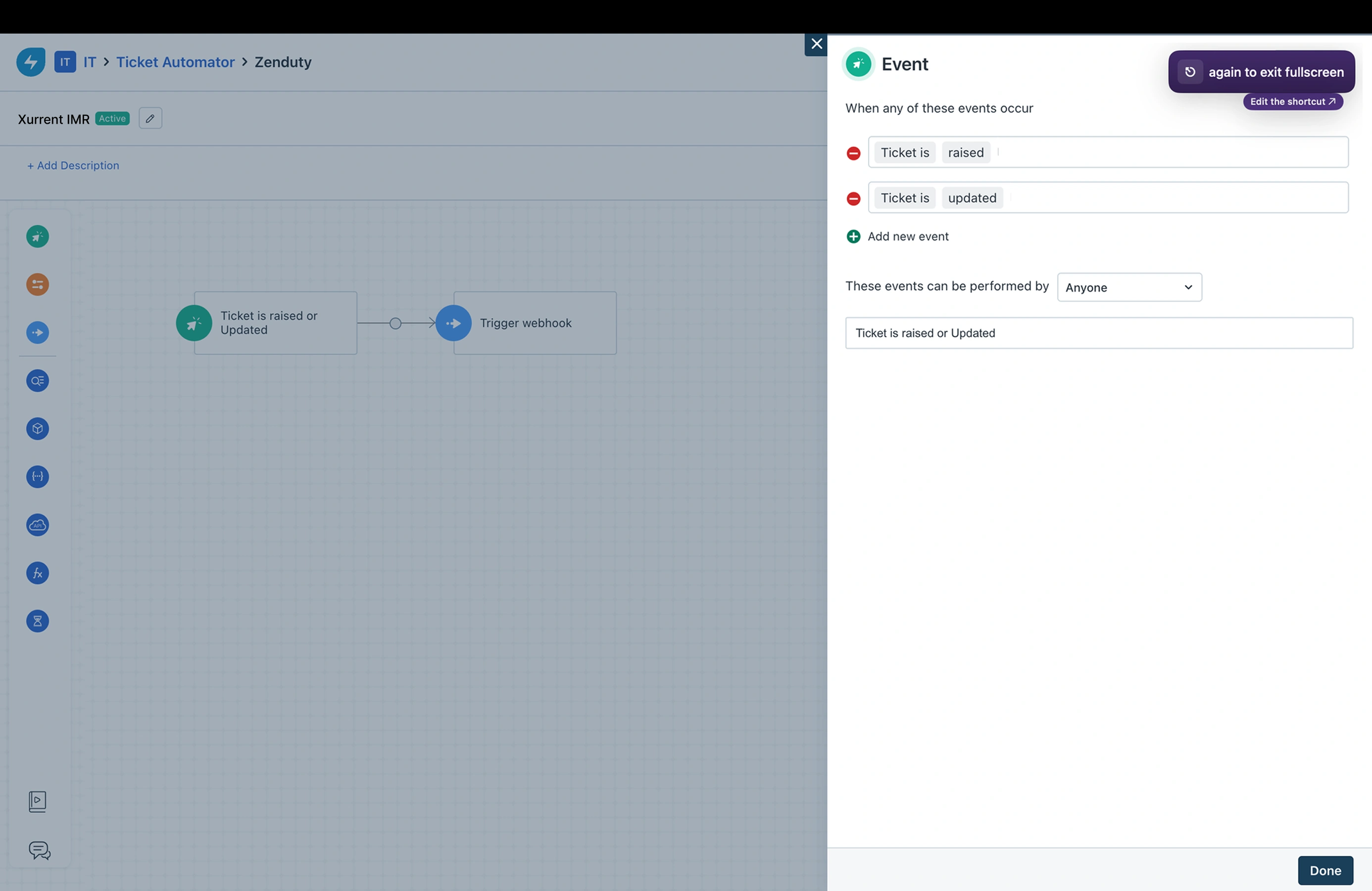The image size is (1372, 891).
Task: Click the video guide book icon
Action: pyautogui.click(x=38, y=801)
